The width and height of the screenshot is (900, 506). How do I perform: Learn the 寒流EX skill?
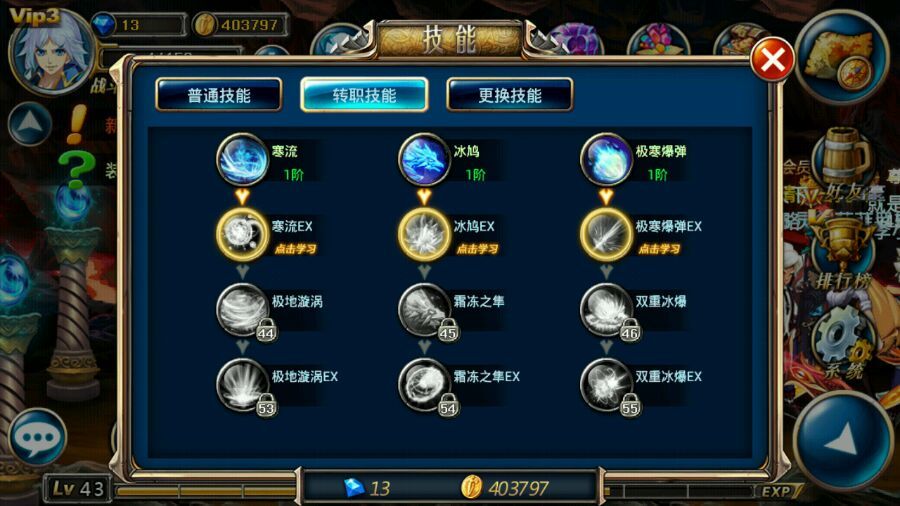click(242, 234)
